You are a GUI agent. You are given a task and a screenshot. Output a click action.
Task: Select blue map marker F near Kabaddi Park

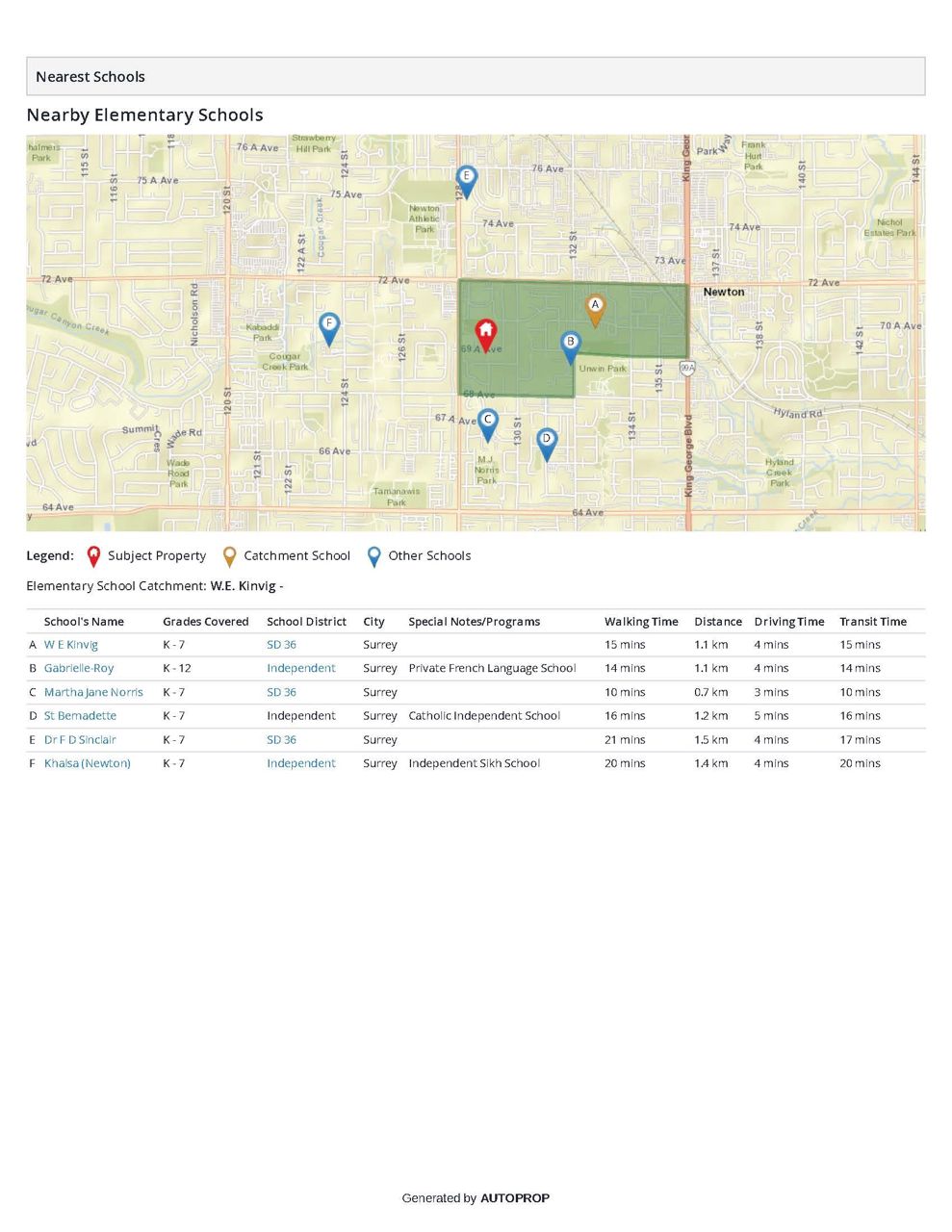(329, 325)
